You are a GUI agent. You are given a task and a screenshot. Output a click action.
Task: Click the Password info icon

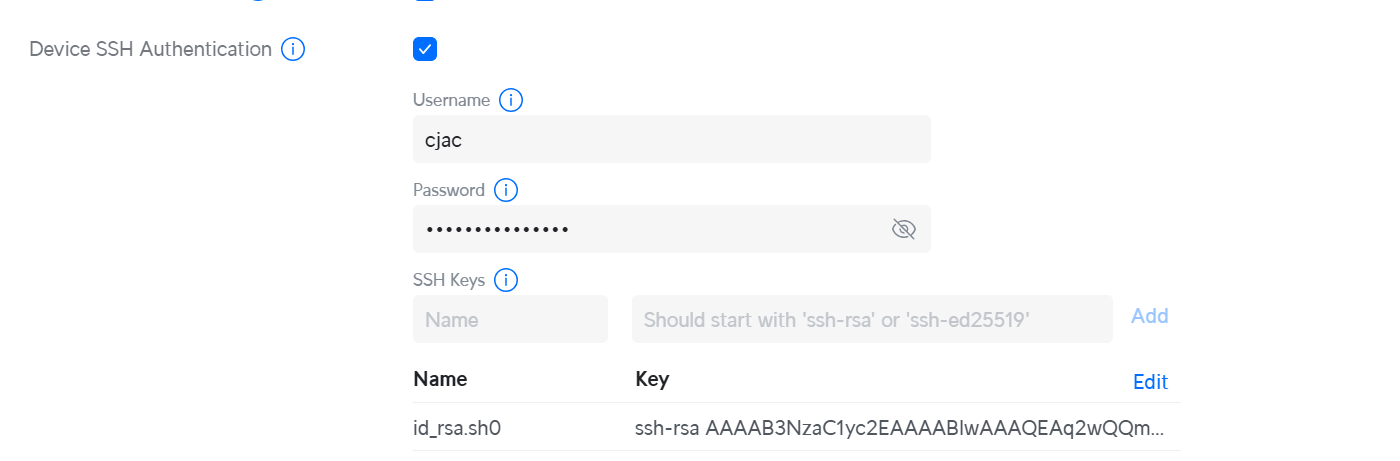tap(506, 190)
